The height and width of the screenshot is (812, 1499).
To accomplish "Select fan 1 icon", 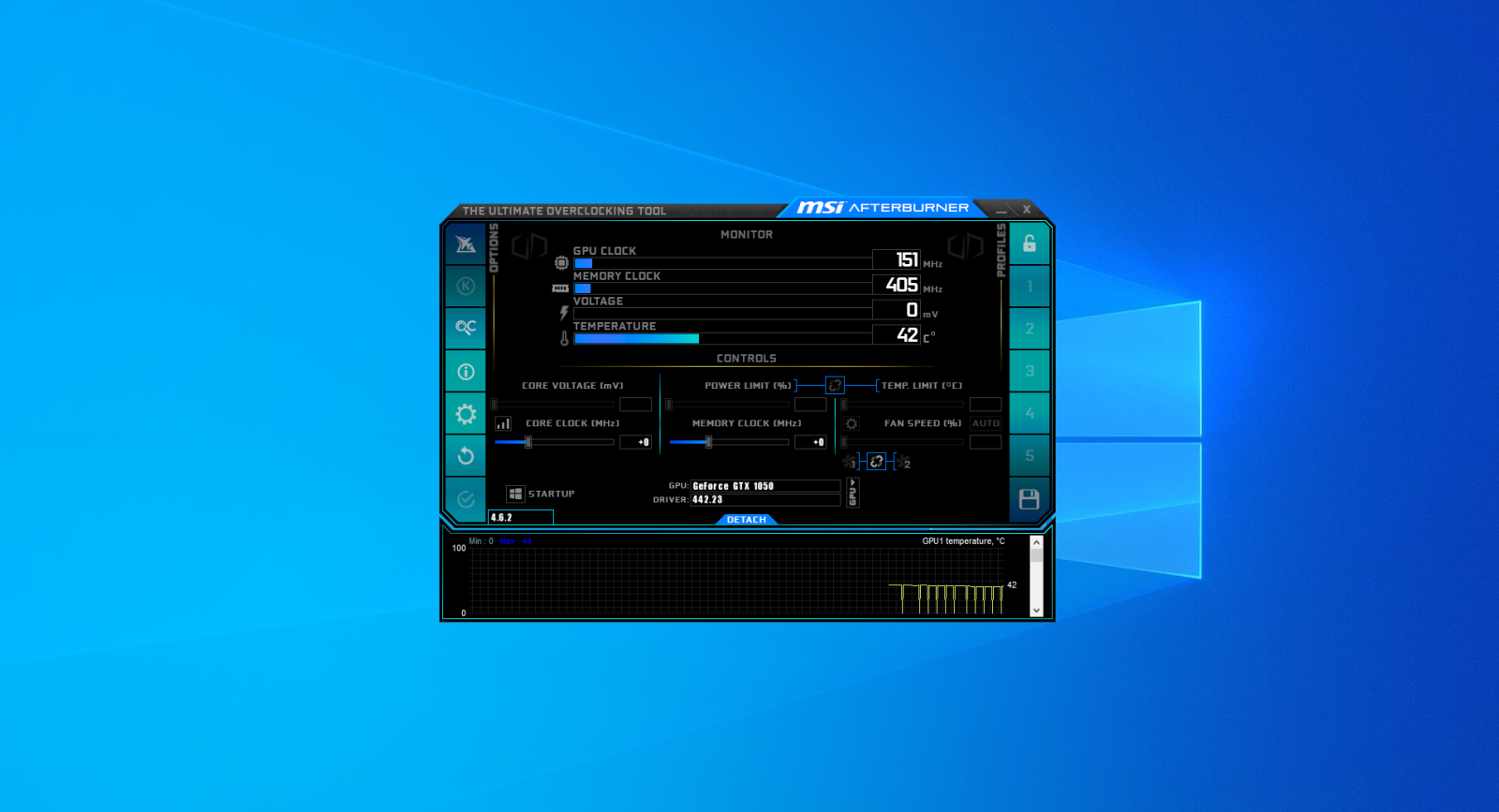I will pos(850,462).
